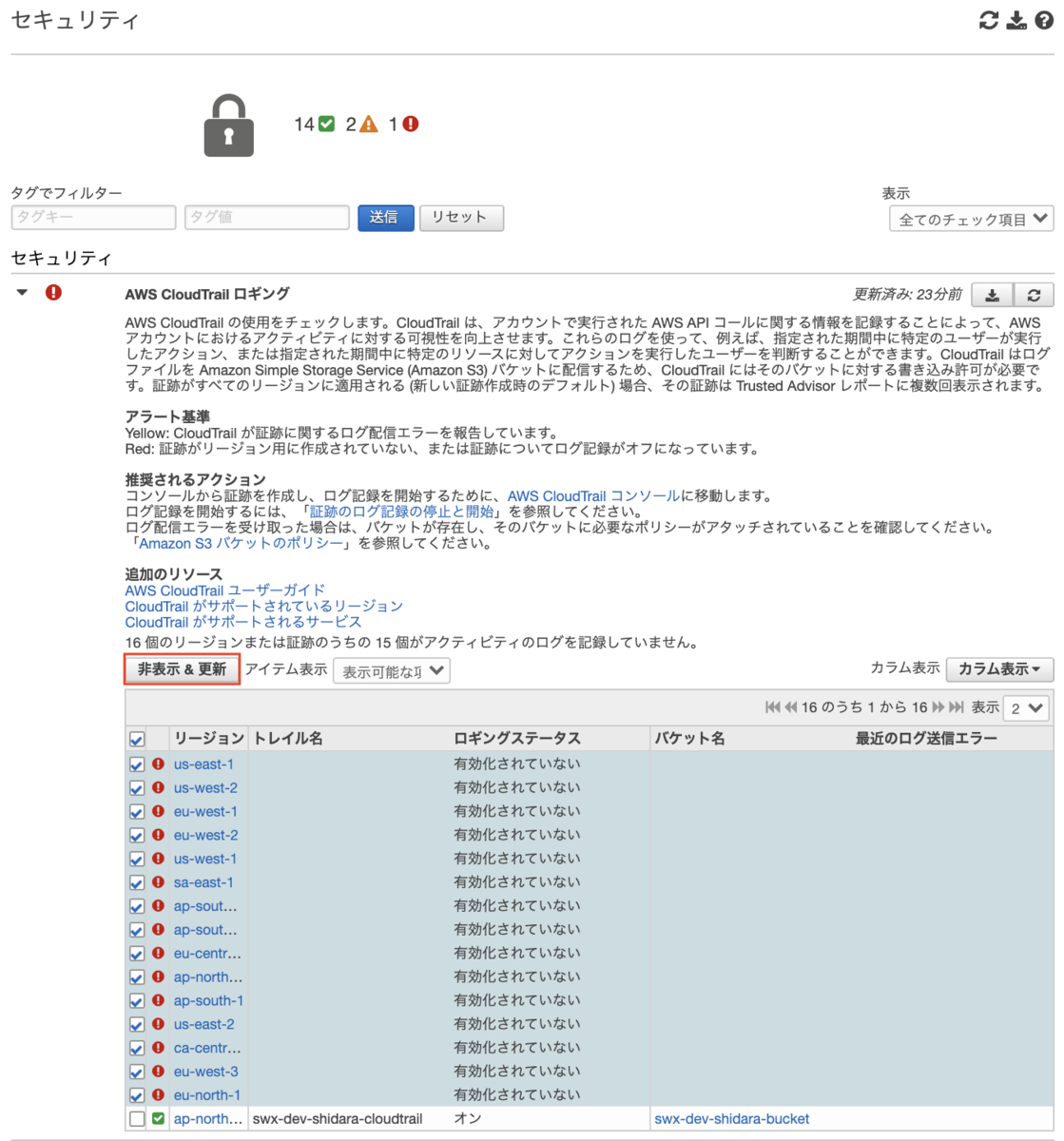Open the swx-dev-shidara-bucket link

click(732, 1119)
